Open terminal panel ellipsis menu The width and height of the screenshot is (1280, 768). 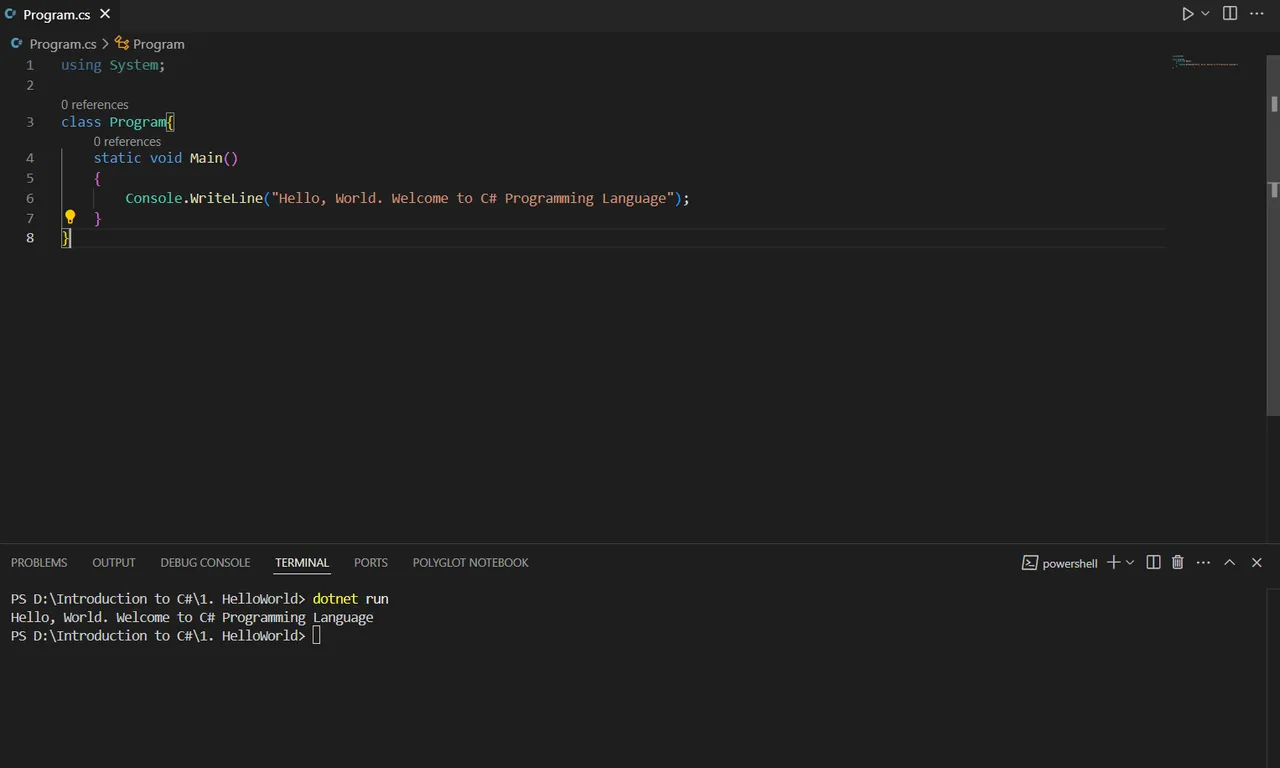[x=1203, y=563]
